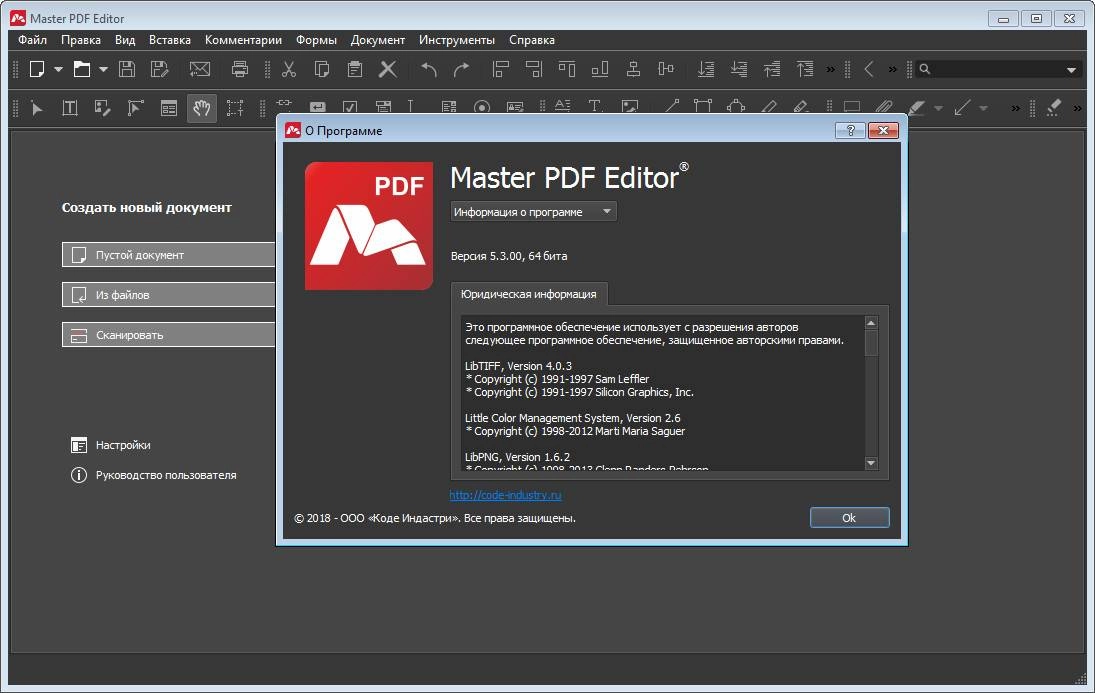This screenshot has height=693, width=1095.
Task: Open the Файл menu
Action: (32, 40)
